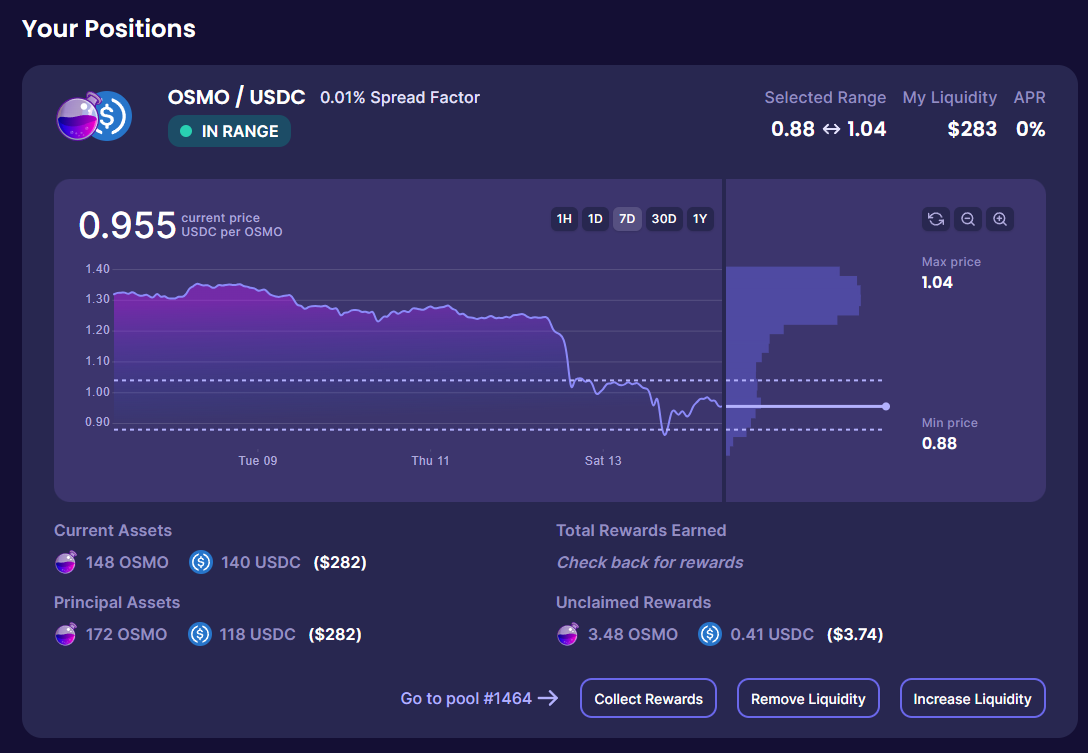Open the Go to pool #1464 link
Viewport: 1088px width, 753px height.
coord(479,699)
